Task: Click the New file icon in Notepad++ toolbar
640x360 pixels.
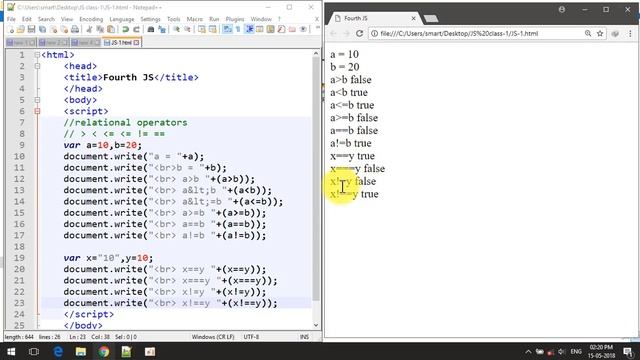Action: point(10,29)
